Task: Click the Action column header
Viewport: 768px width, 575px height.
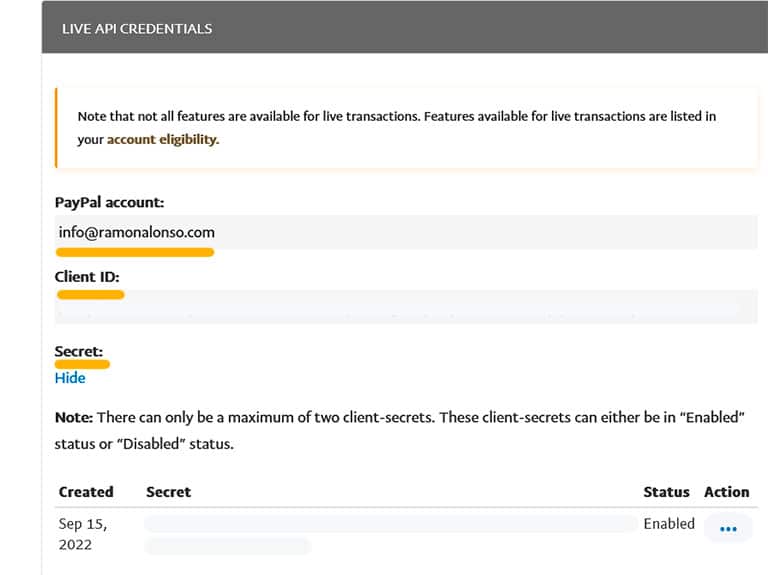Action: point(726,492)
